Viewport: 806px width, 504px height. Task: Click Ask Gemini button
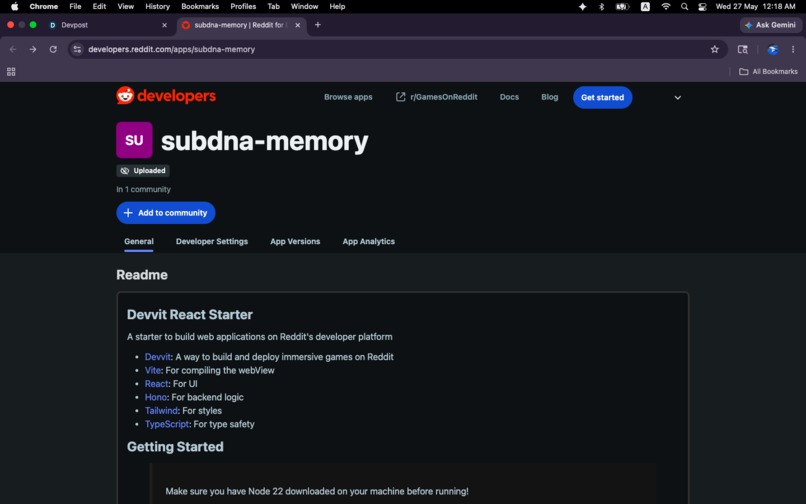pos(770,25)
